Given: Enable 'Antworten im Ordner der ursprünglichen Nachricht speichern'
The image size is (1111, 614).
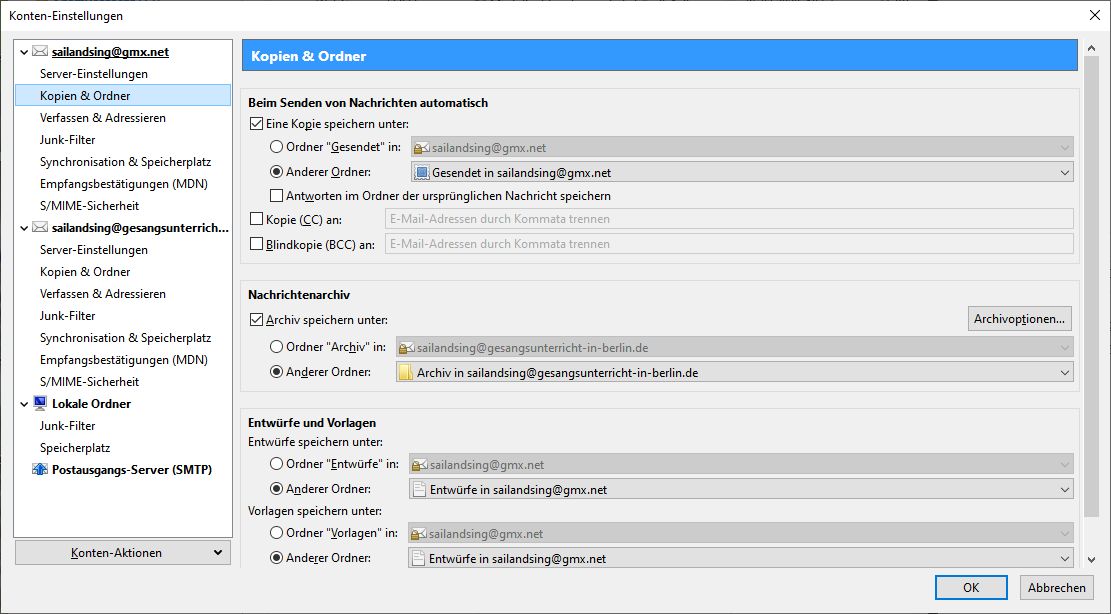Looking at the screenshot, I should pos(277,196).
